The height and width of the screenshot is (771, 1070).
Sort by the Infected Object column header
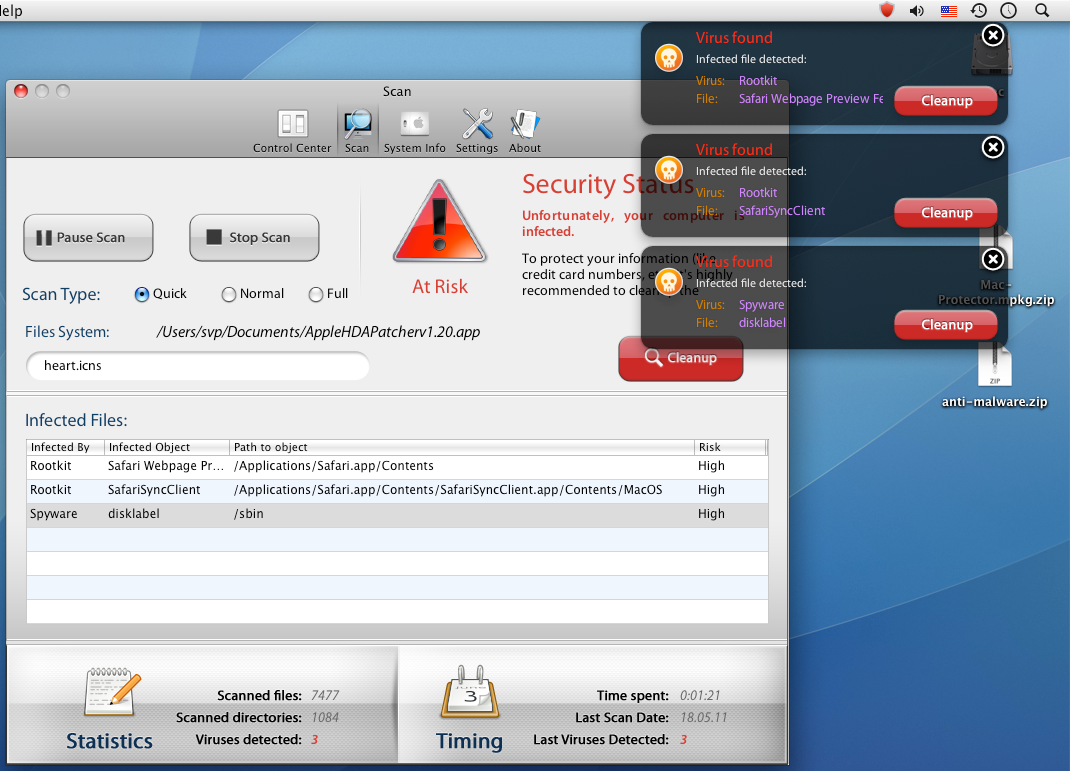click(165, 447)
